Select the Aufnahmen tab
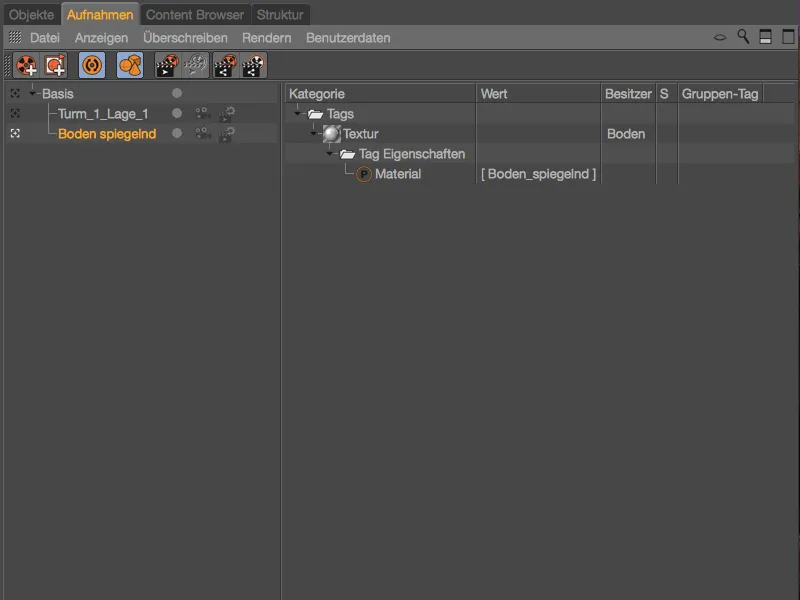Image resolution: width=800 pixels, height=600 pixels. (100, 15)
